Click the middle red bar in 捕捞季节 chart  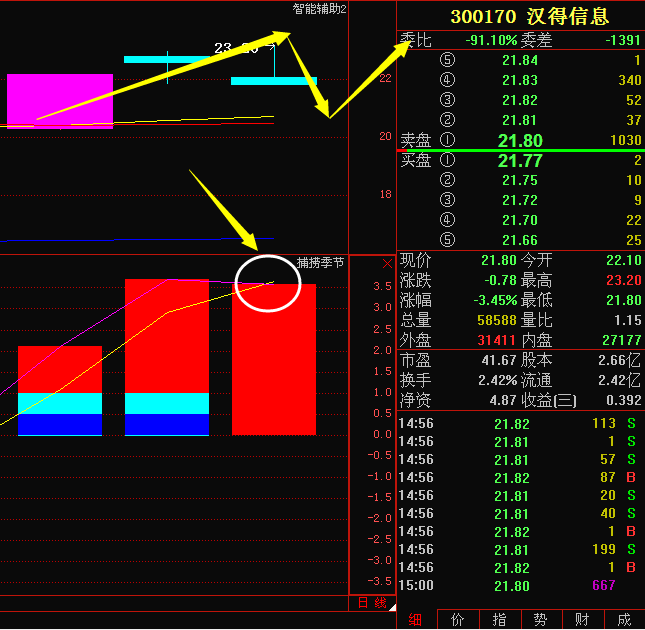(x=167, y=336)
